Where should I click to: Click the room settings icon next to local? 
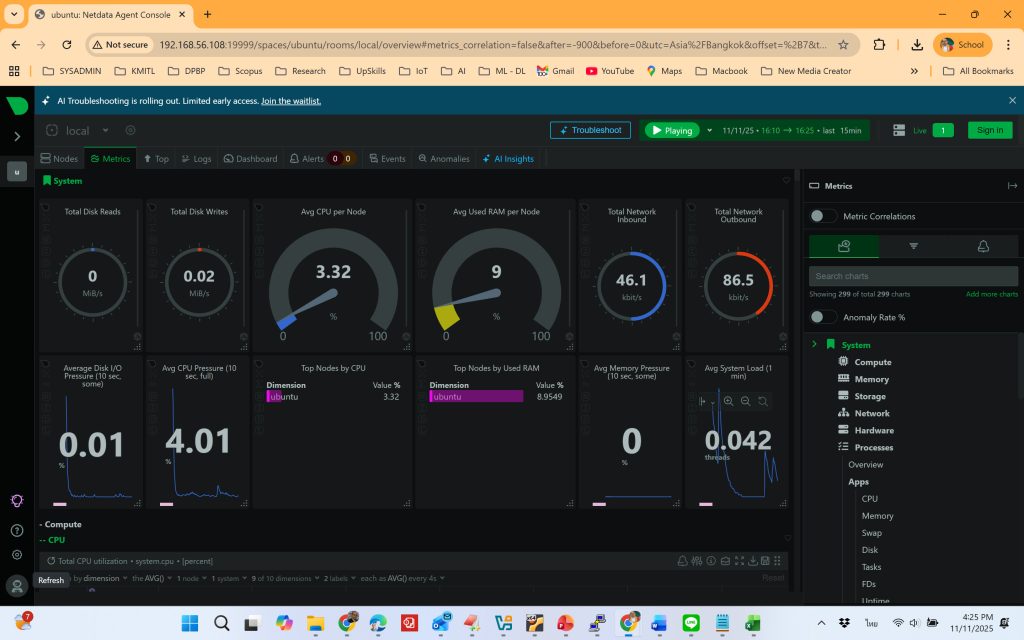[x=130, y=130]
